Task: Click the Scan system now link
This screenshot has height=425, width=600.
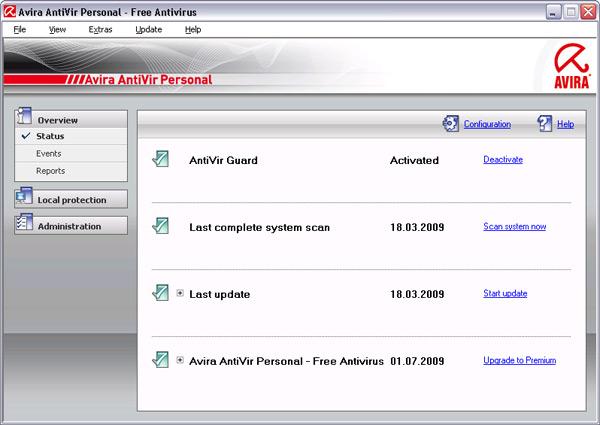Action: click(x=514, y=226)
